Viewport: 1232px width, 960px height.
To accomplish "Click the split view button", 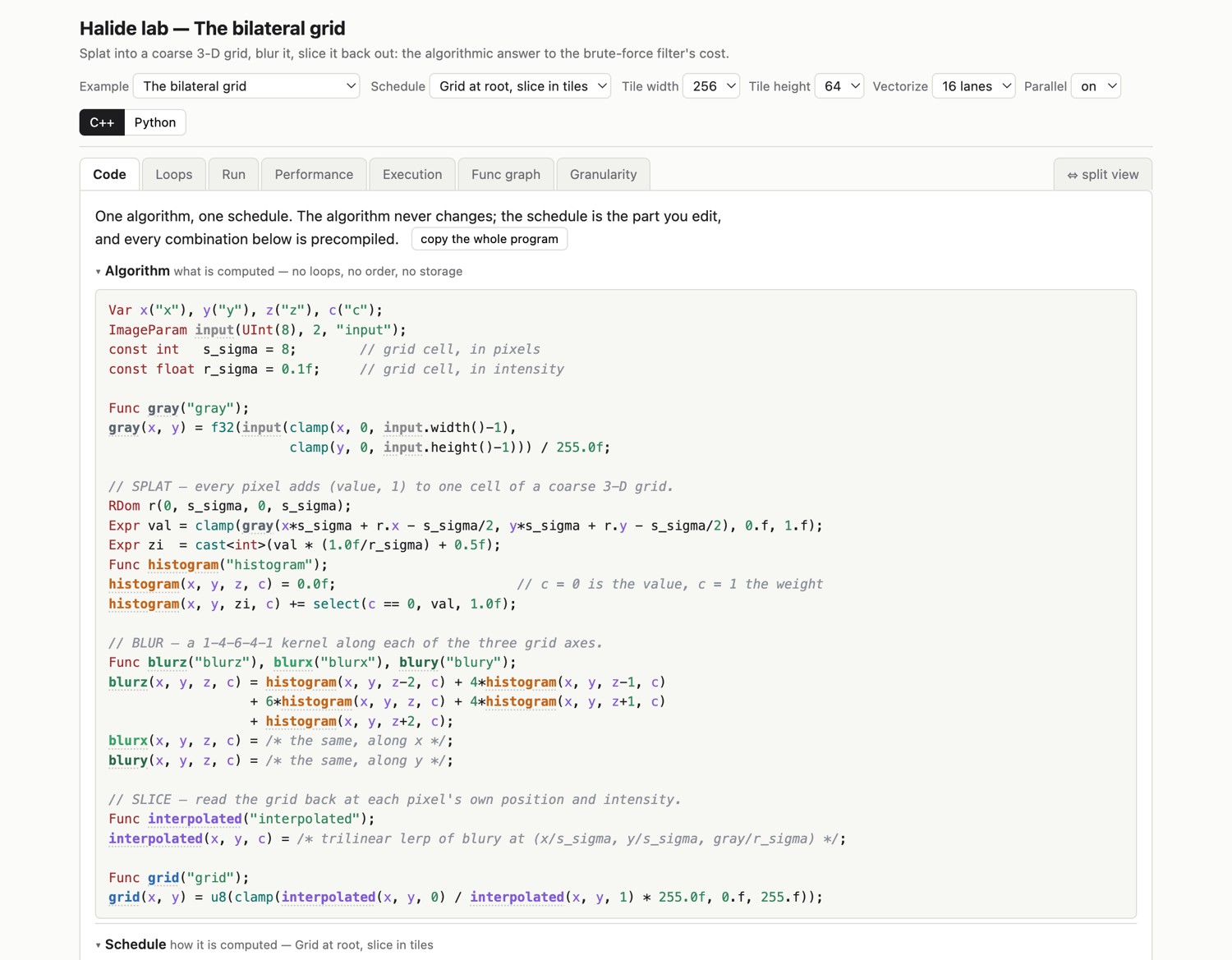I will [1103, 174].
